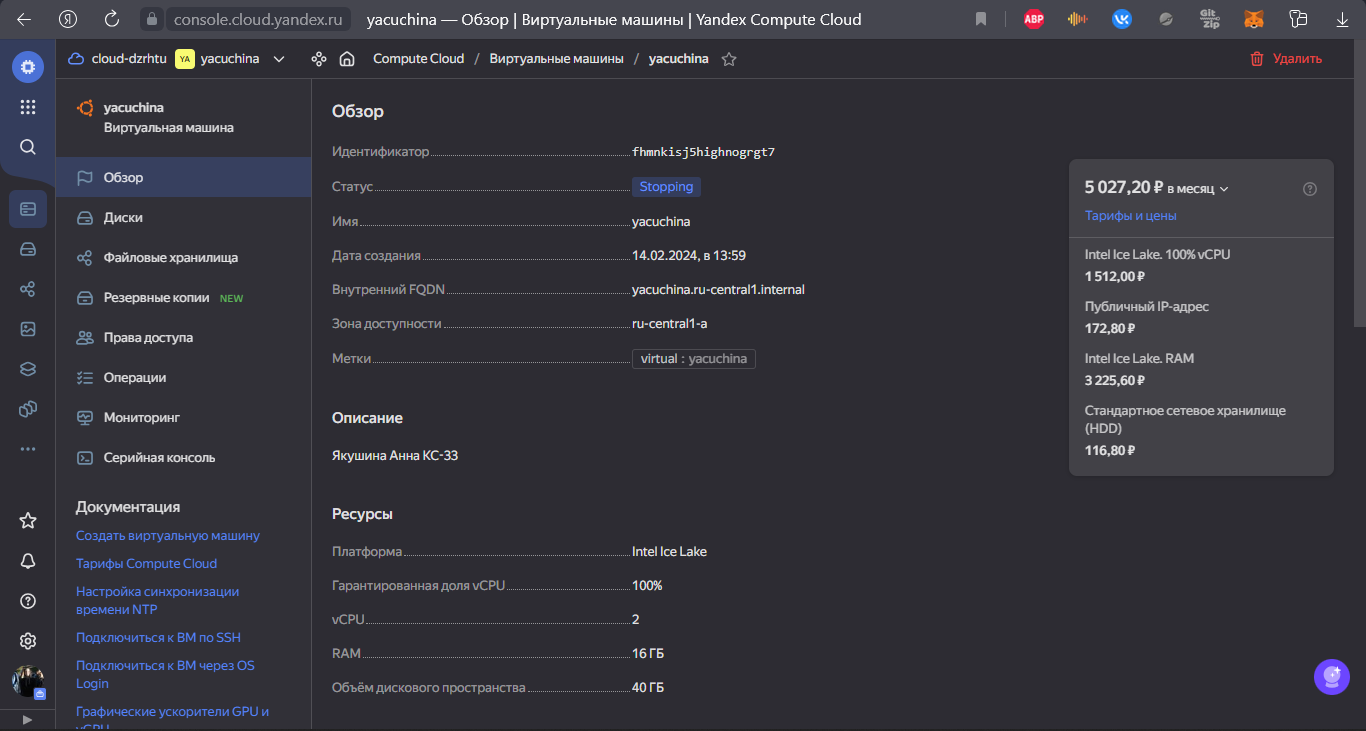Click the virtual : yacuchina label tag
1366x731 pixels.
693,358
